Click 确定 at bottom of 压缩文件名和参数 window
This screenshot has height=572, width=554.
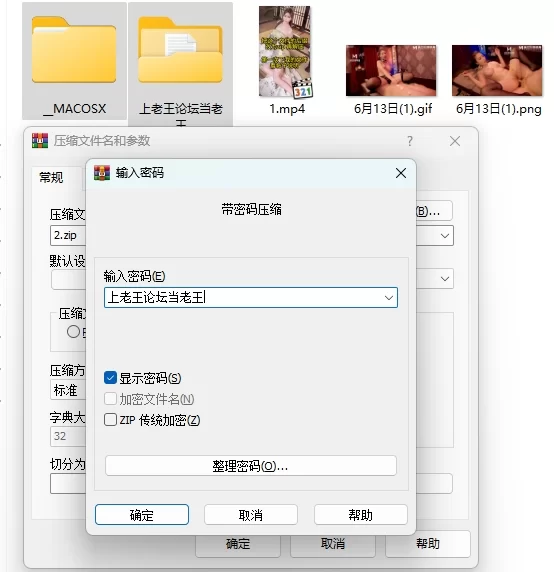point(238,544)
